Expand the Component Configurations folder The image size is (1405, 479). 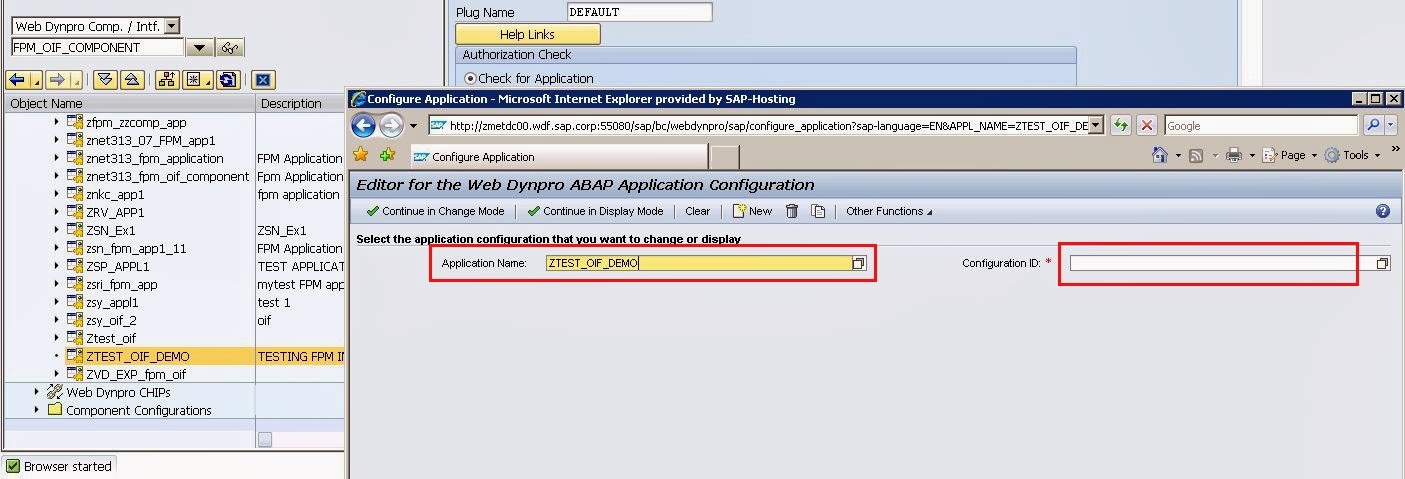pyautogui.click(x=37, y=410)
